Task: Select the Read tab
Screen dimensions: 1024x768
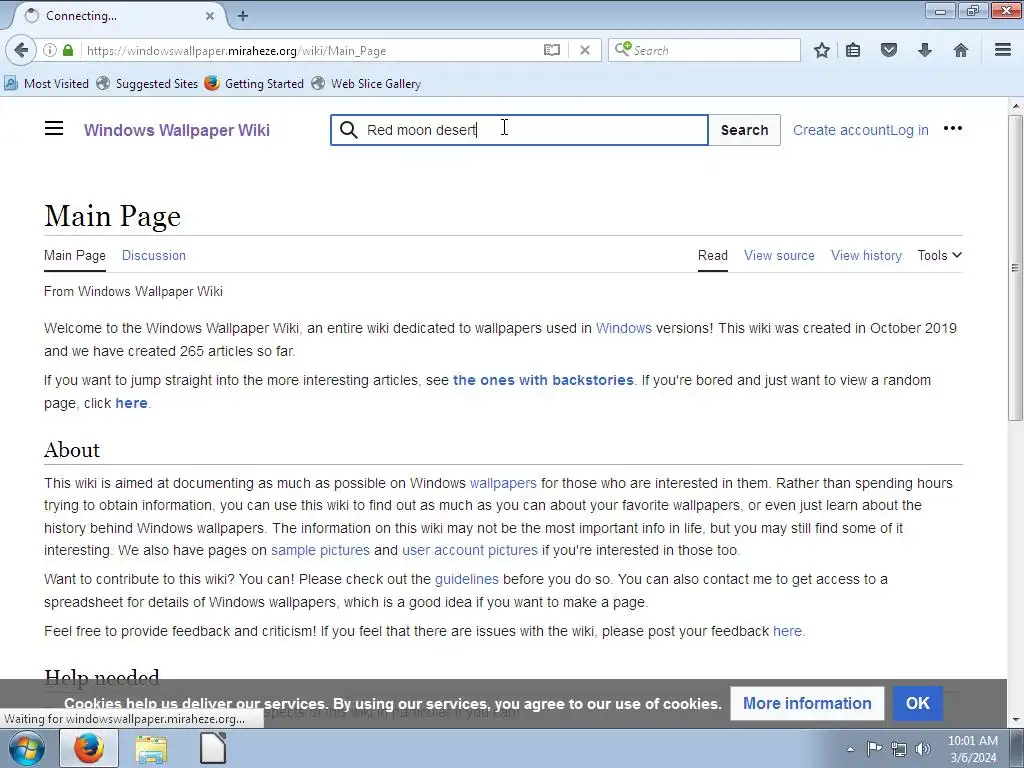Action: [712, 255]
